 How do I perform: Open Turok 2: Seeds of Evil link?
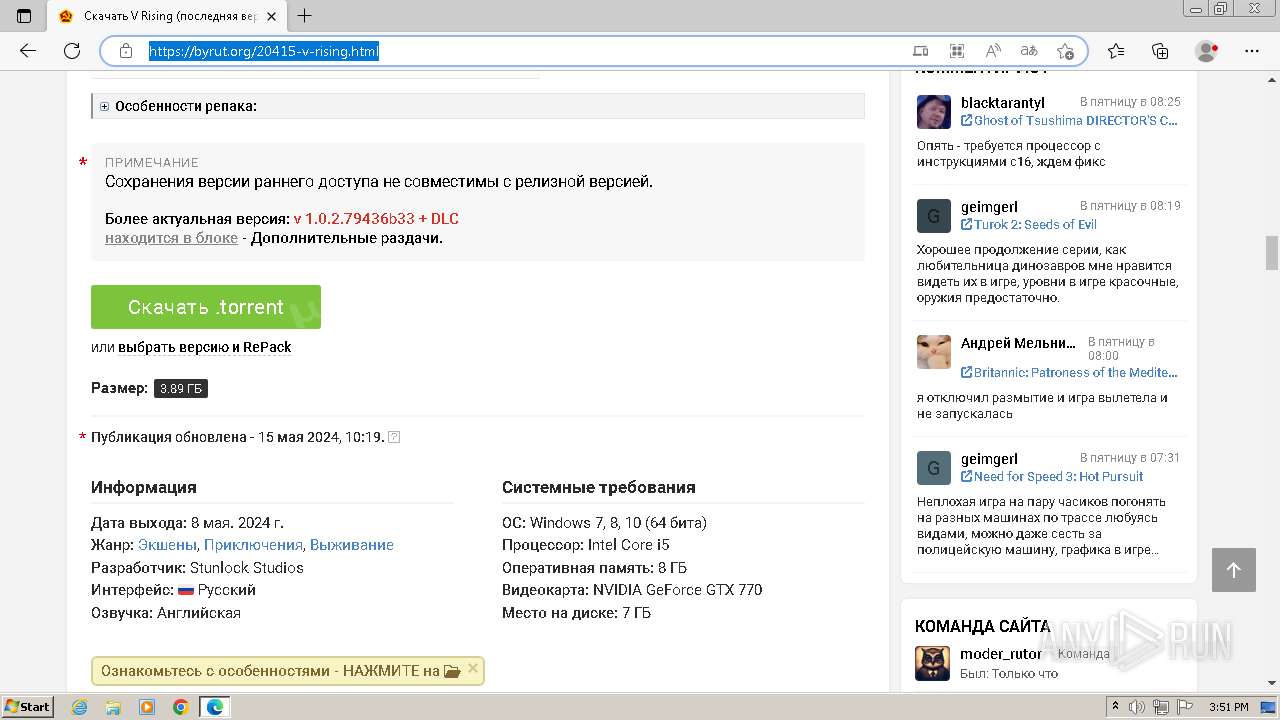[1029, 224]
